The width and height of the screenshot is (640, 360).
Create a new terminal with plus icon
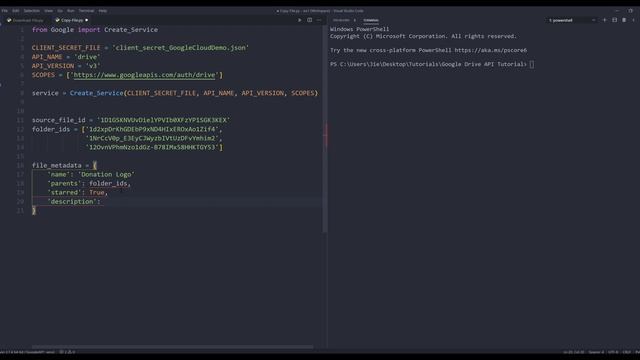tap(604, 20)
